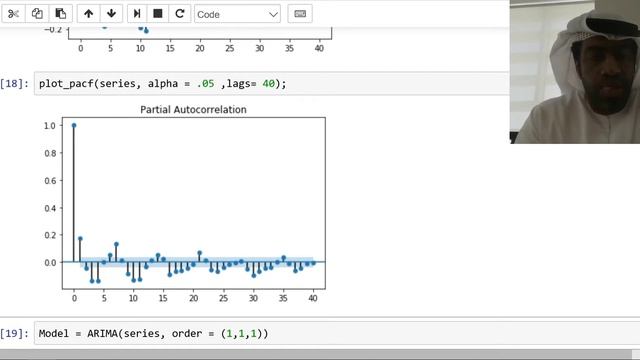640x360 pixels.
Task: Click the Partial Autocorrelation plot title
Action: 193,109
